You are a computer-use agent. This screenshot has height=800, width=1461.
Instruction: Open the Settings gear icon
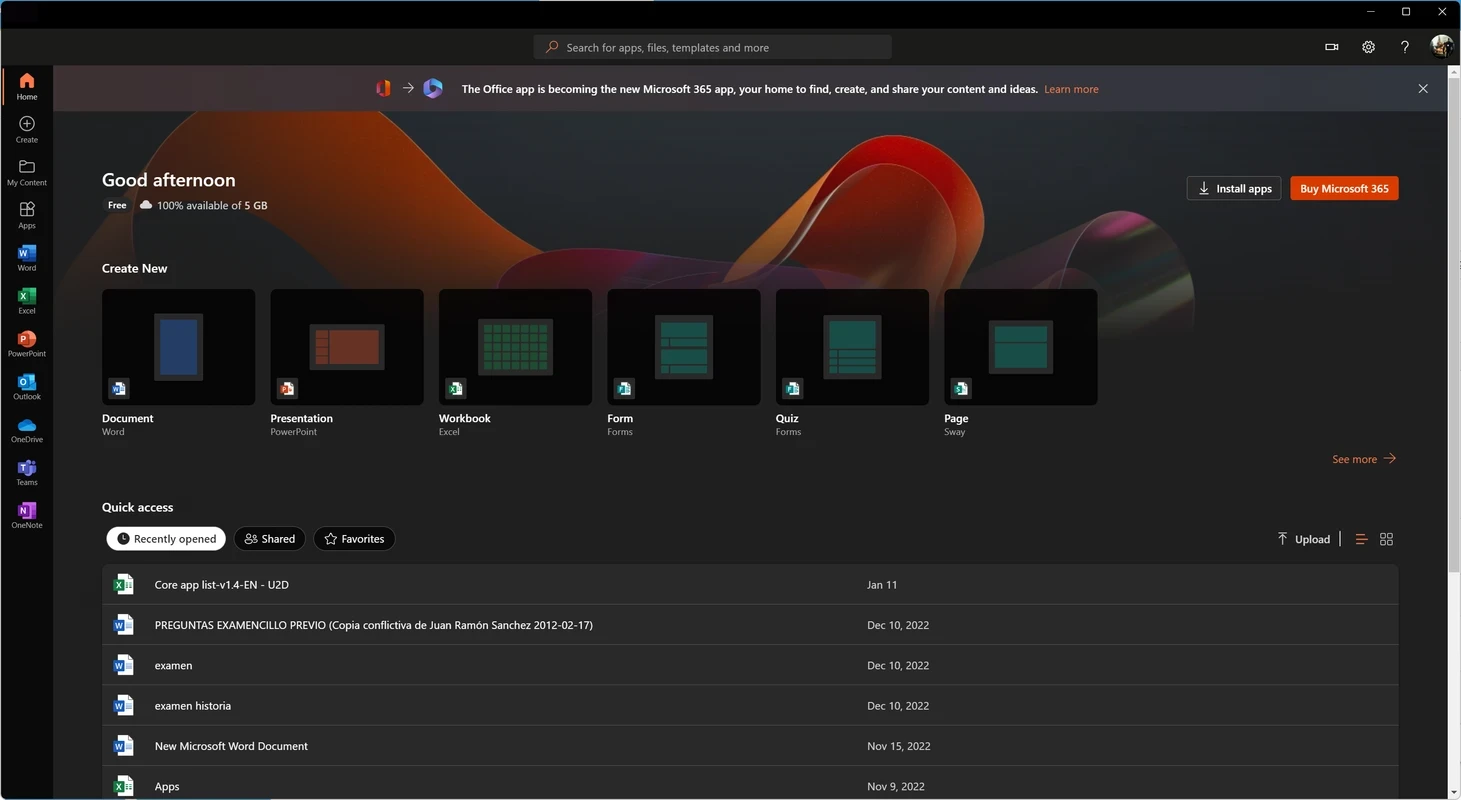coord(1368,47)
